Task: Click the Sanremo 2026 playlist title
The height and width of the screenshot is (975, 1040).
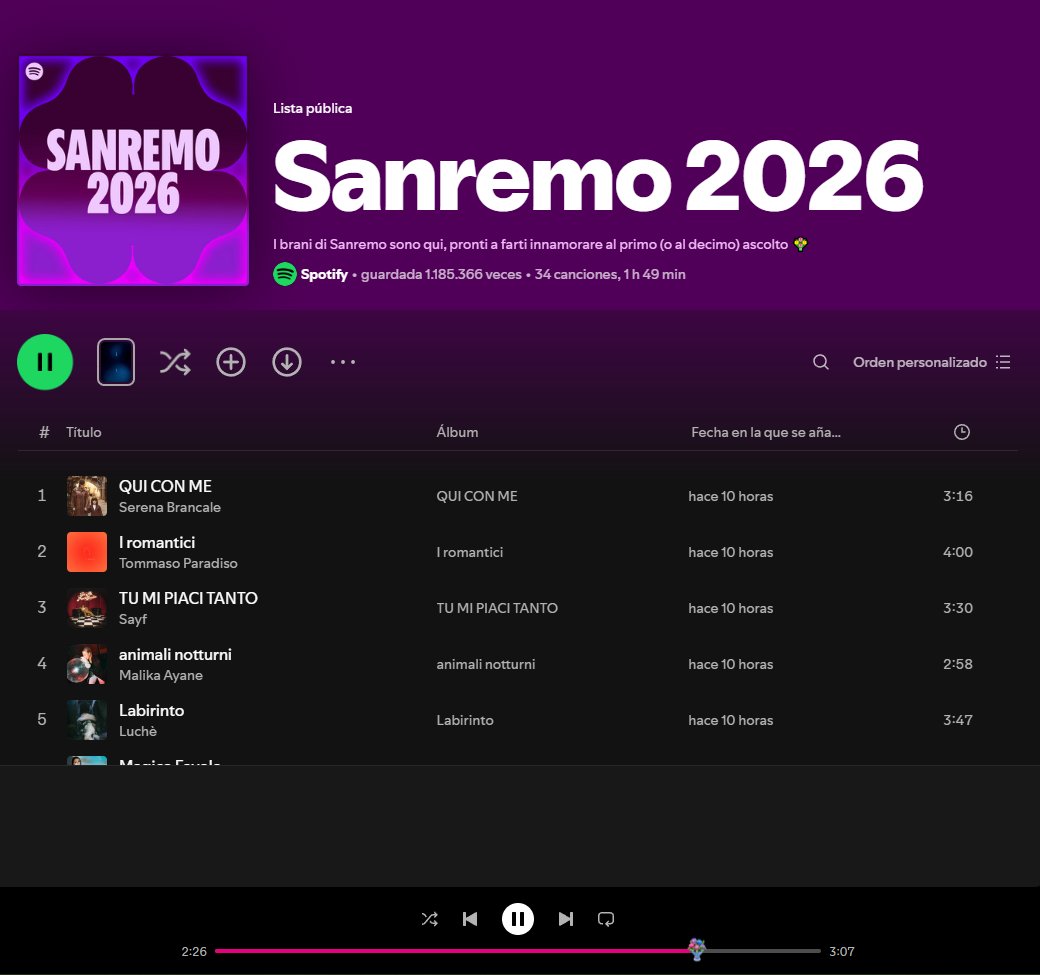Action: pyautogui.click(x=598, y=176)
